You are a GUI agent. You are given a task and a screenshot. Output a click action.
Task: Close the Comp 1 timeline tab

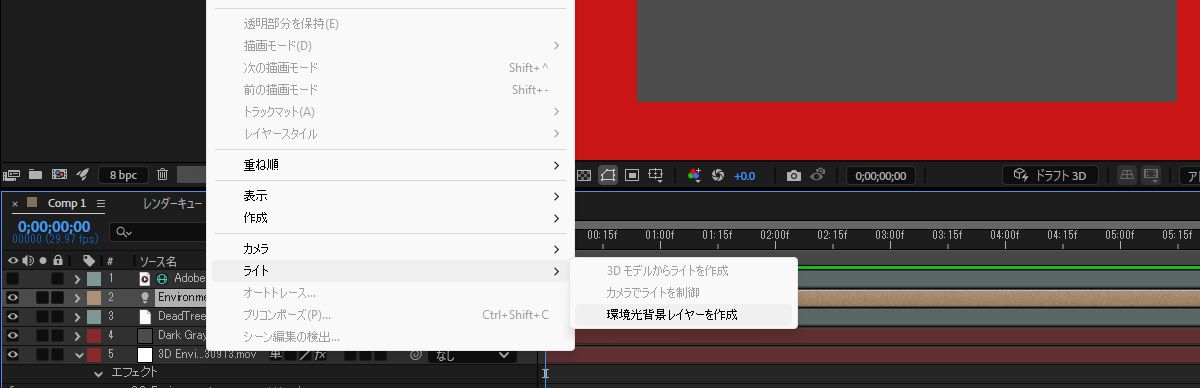(x=15, y=204)
